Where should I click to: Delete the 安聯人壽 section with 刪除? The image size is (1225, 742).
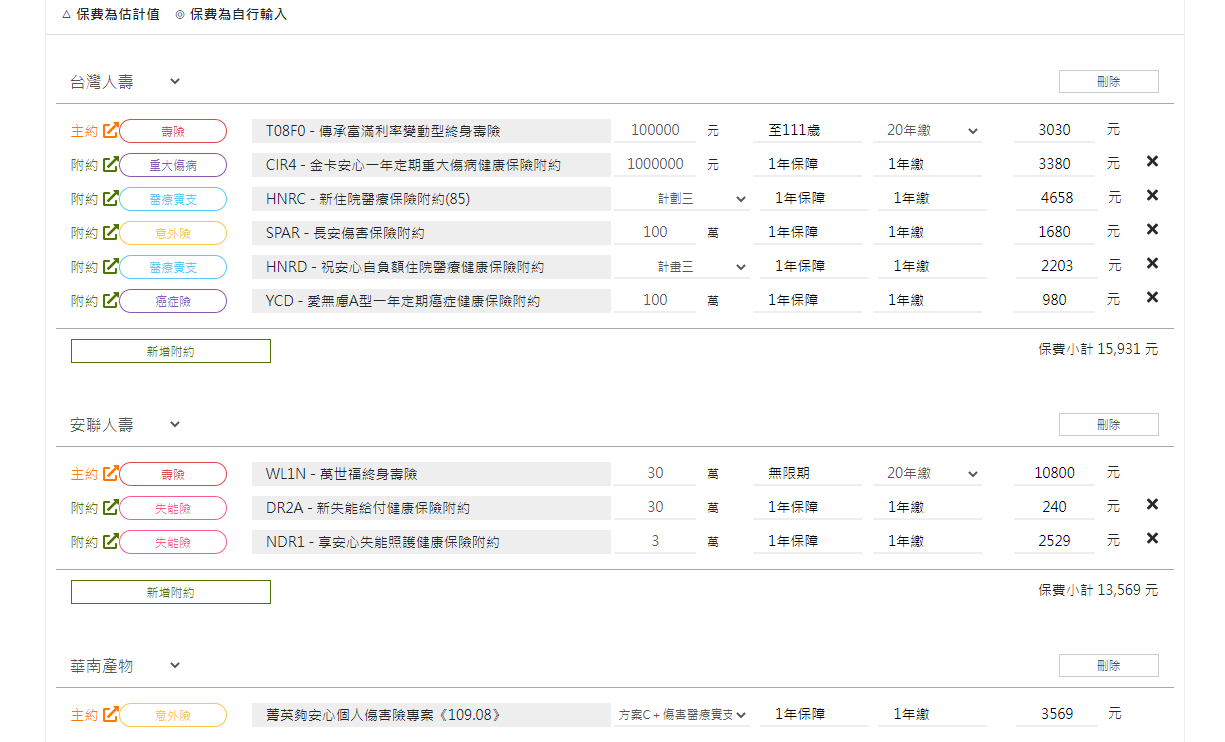(x=1108, y=425)
